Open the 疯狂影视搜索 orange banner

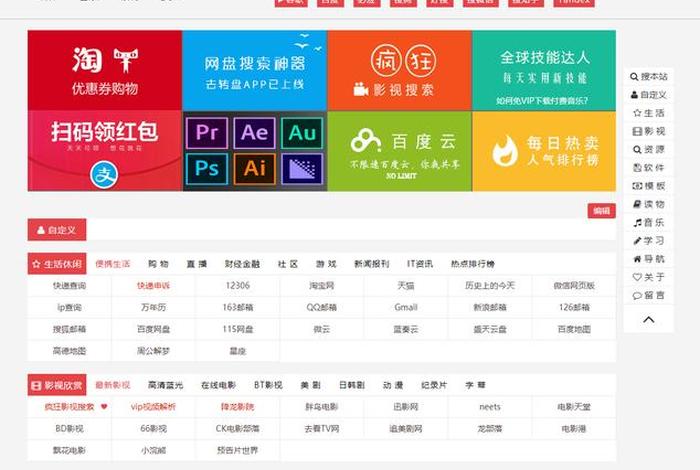tap(400, 71)
